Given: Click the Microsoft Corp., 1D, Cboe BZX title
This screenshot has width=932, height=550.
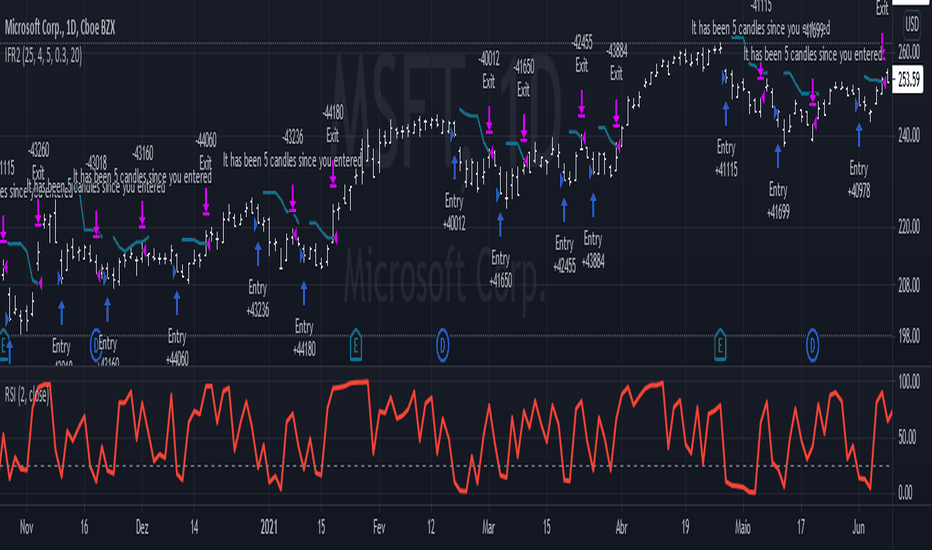Looking at the screenshot, I should tap(60, 27).
